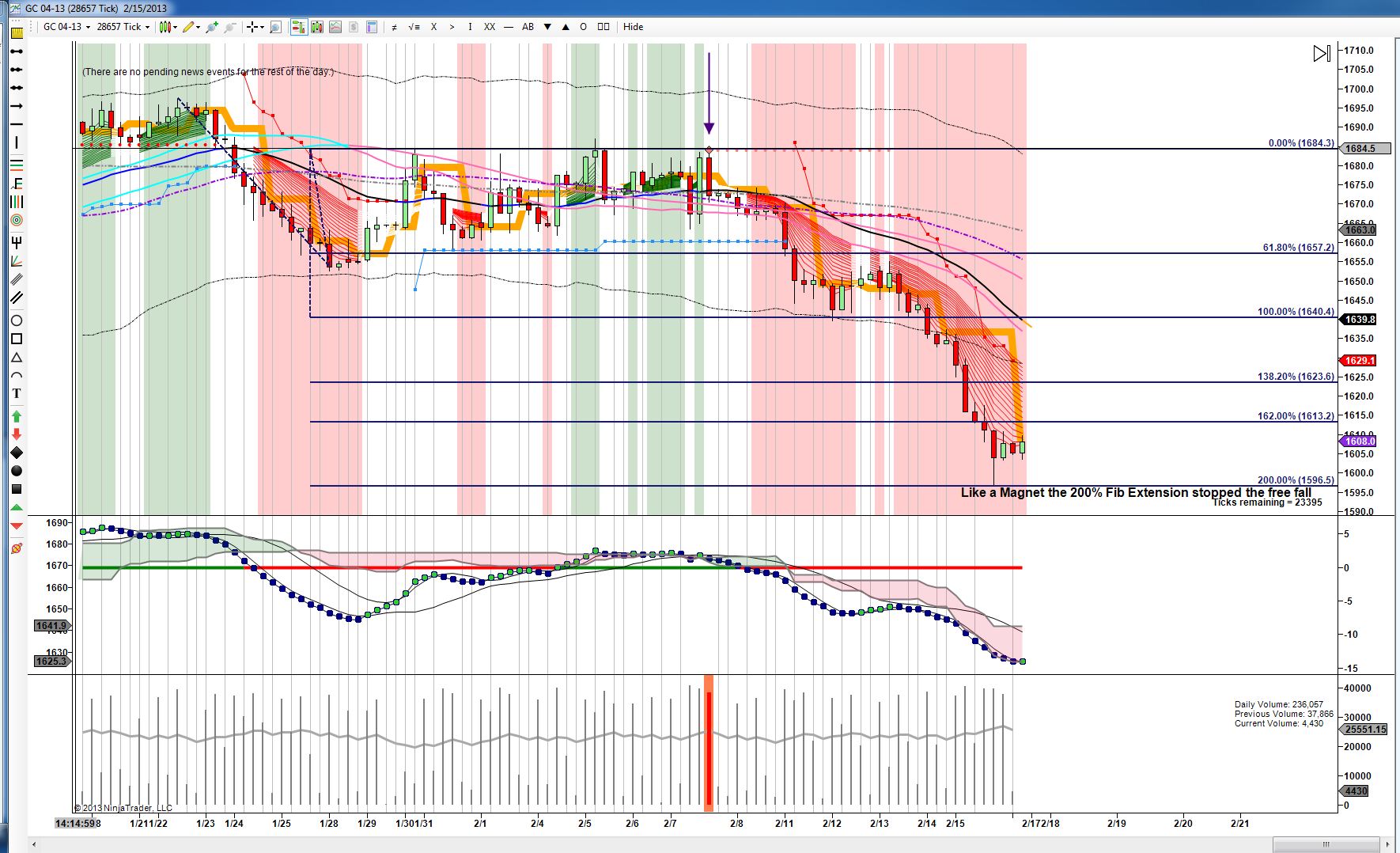
Task: Toggle the O toolbar button
Action: point(583,27)
